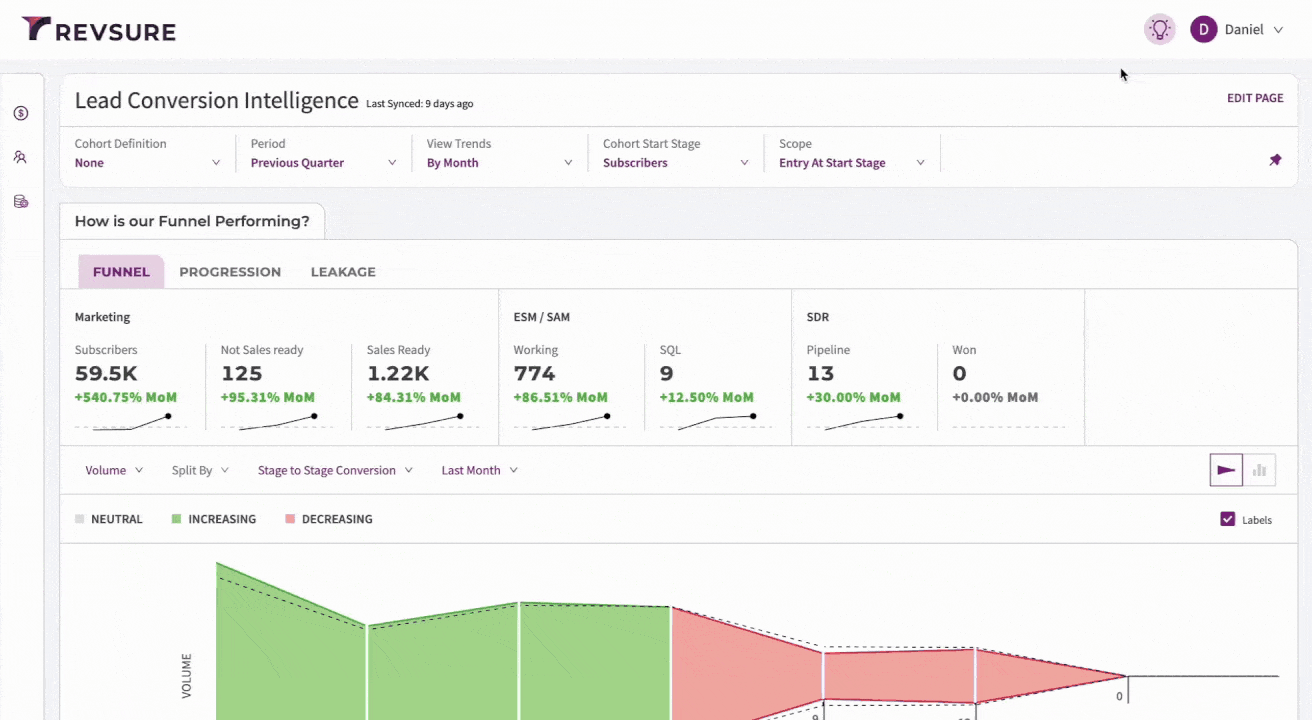Open the Volume dropdown
The image size is (1312, 720).
[114, 470]
